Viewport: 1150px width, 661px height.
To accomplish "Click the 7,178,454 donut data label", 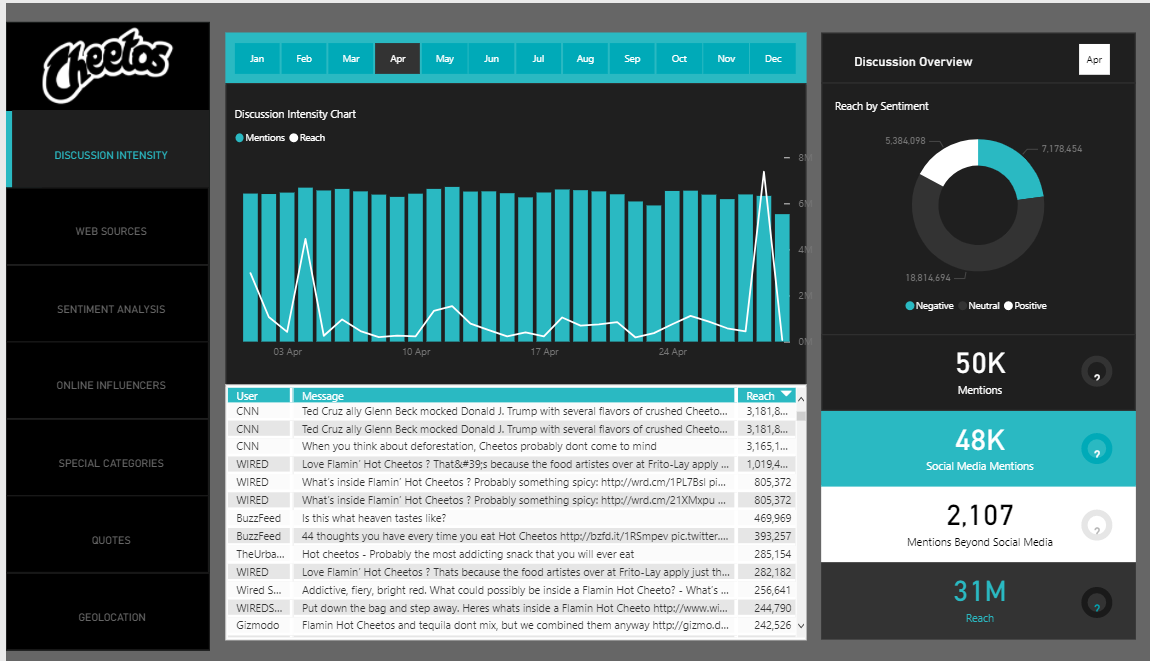I will point(1061,149).
